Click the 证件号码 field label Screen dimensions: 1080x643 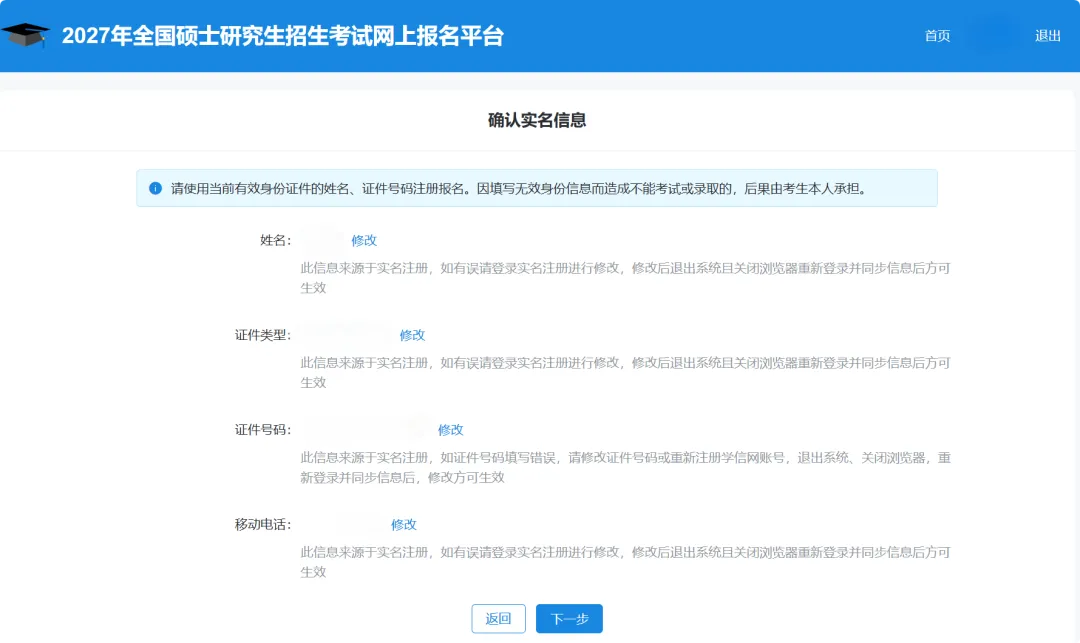262,430
